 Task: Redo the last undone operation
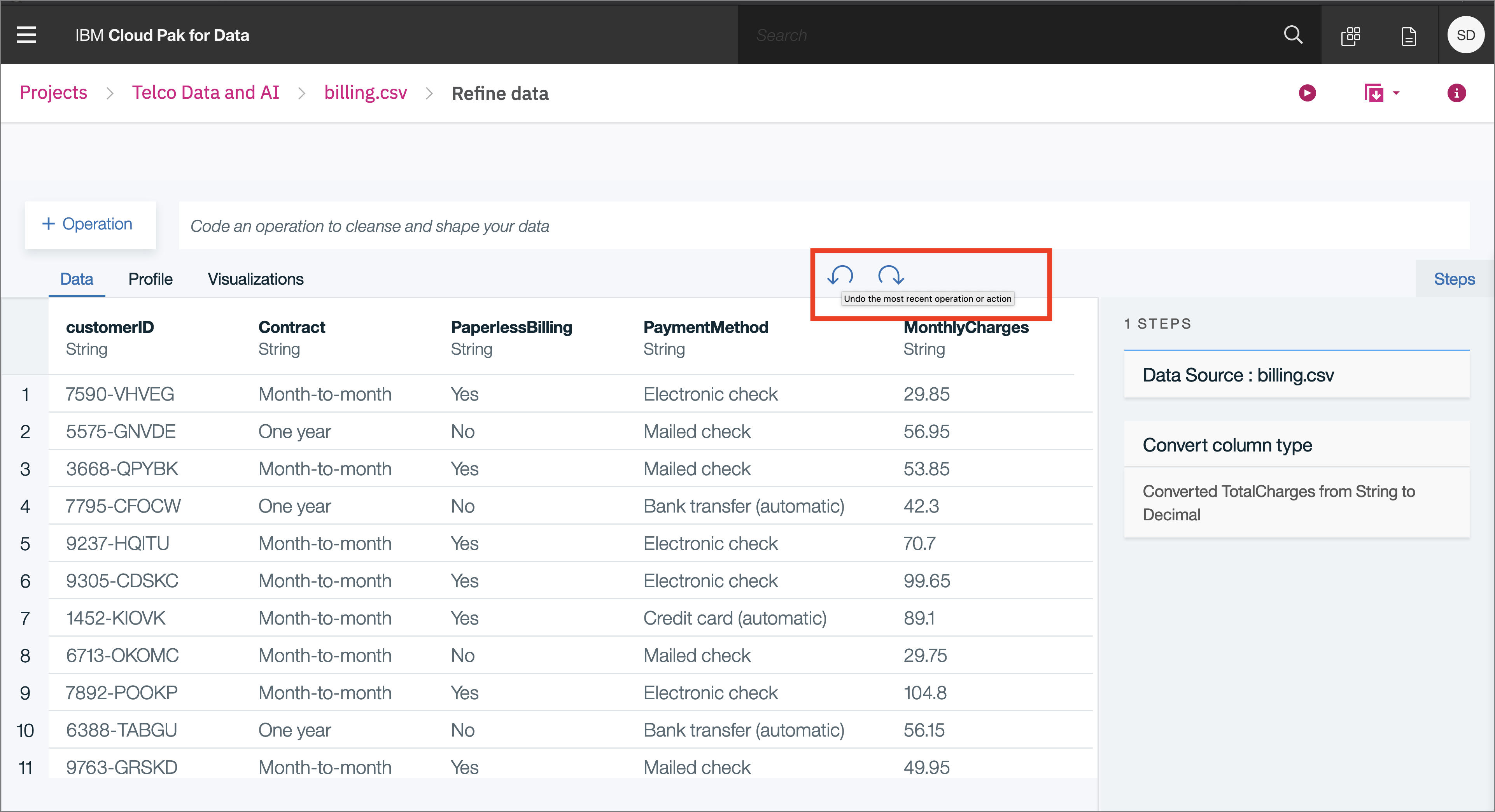coord(890,275)
